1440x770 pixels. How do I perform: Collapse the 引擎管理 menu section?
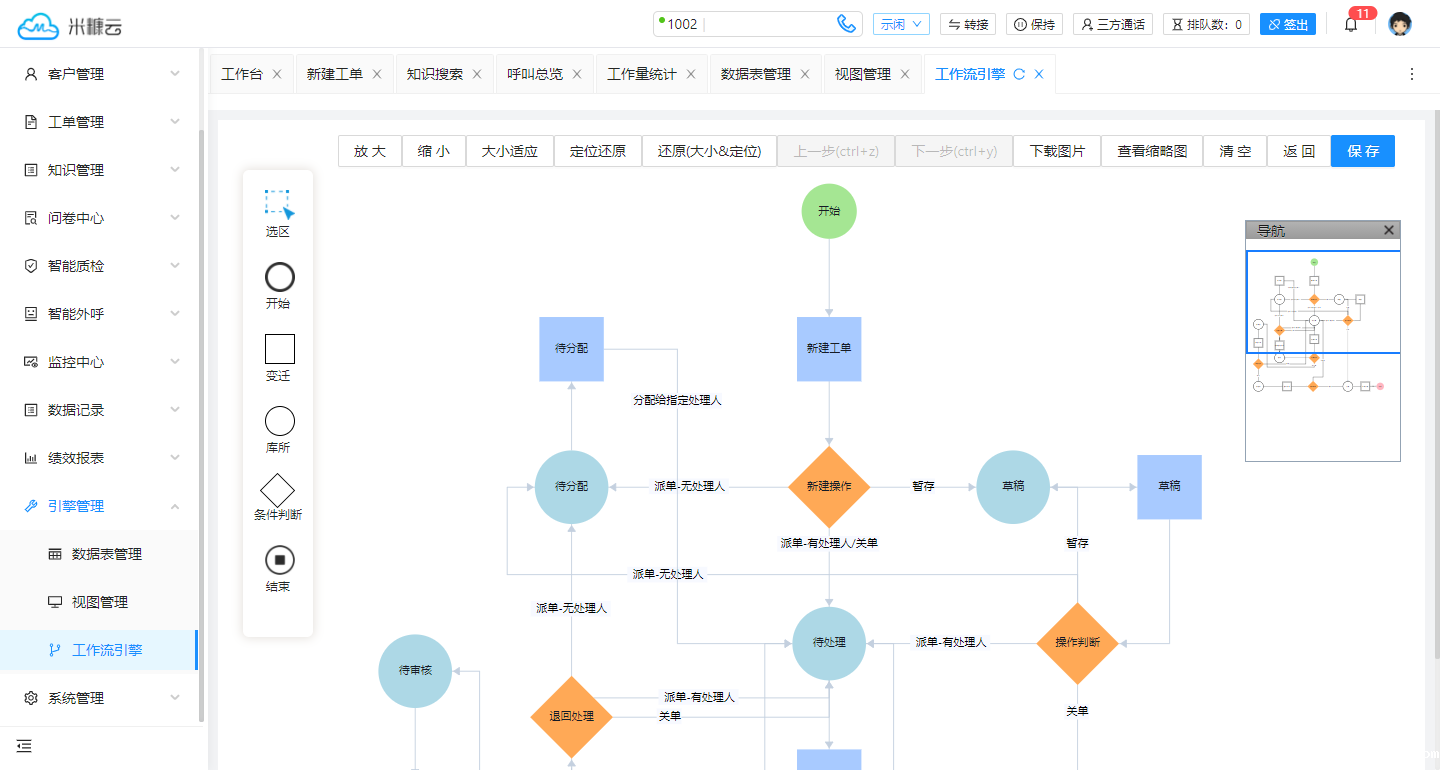[100, 506]
